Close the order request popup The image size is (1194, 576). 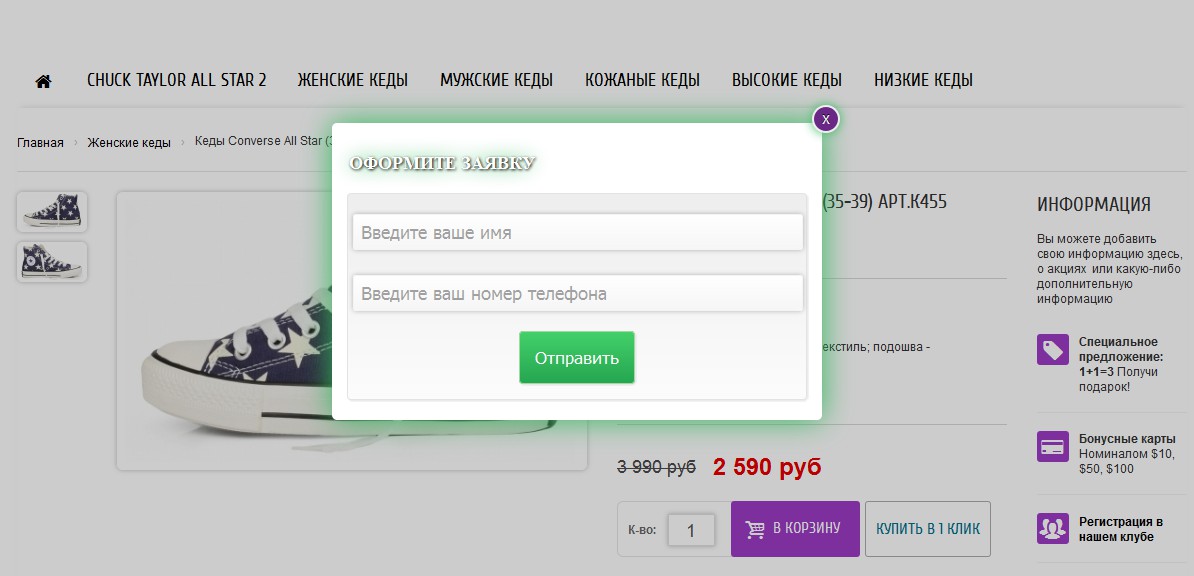coord(825,119)
